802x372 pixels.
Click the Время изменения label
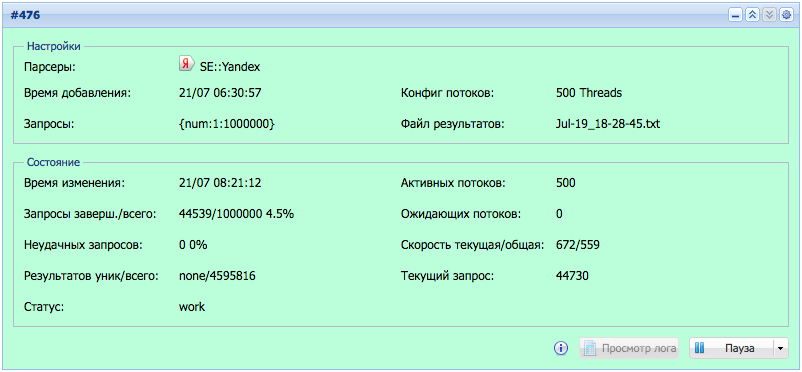75,183
